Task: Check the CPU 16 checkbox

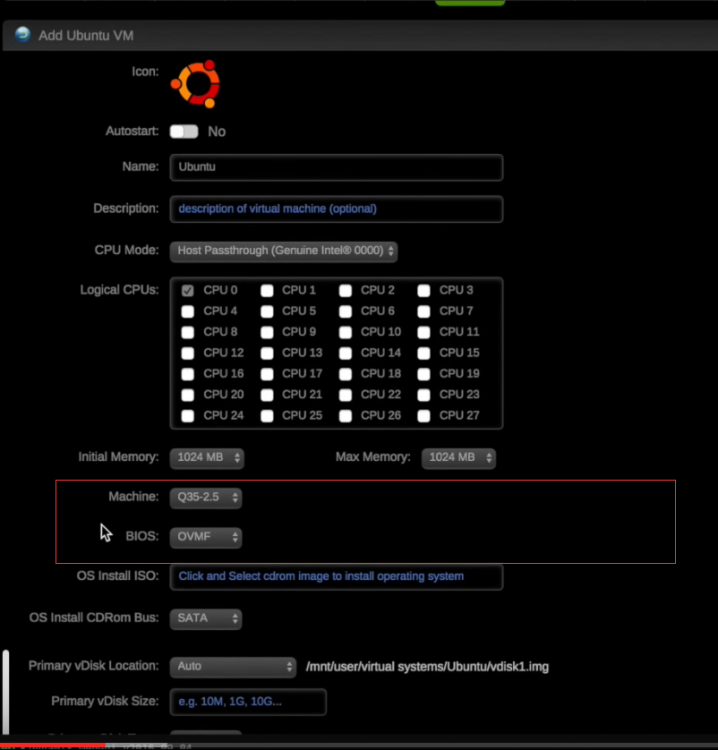Action: point(188,374)
